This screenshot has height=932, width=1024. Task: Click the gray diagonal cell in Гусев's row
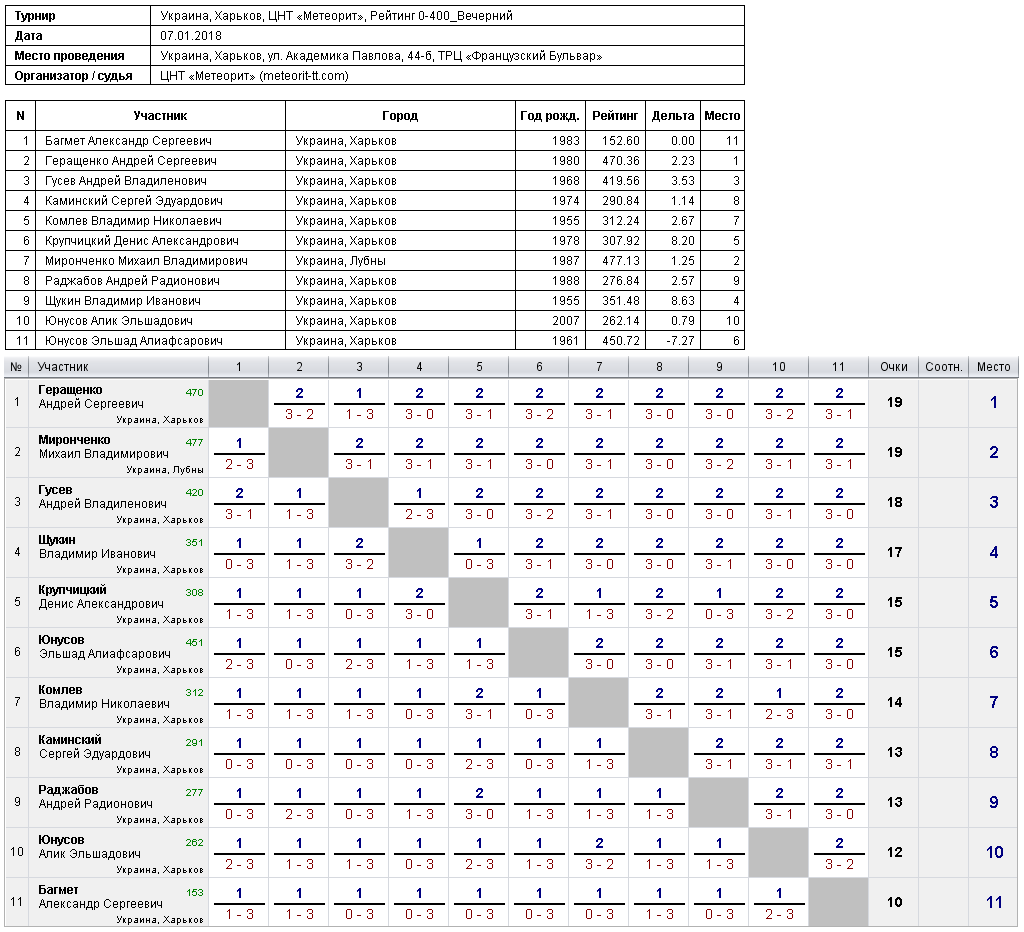pyautogui.click(x=359, y=502)
